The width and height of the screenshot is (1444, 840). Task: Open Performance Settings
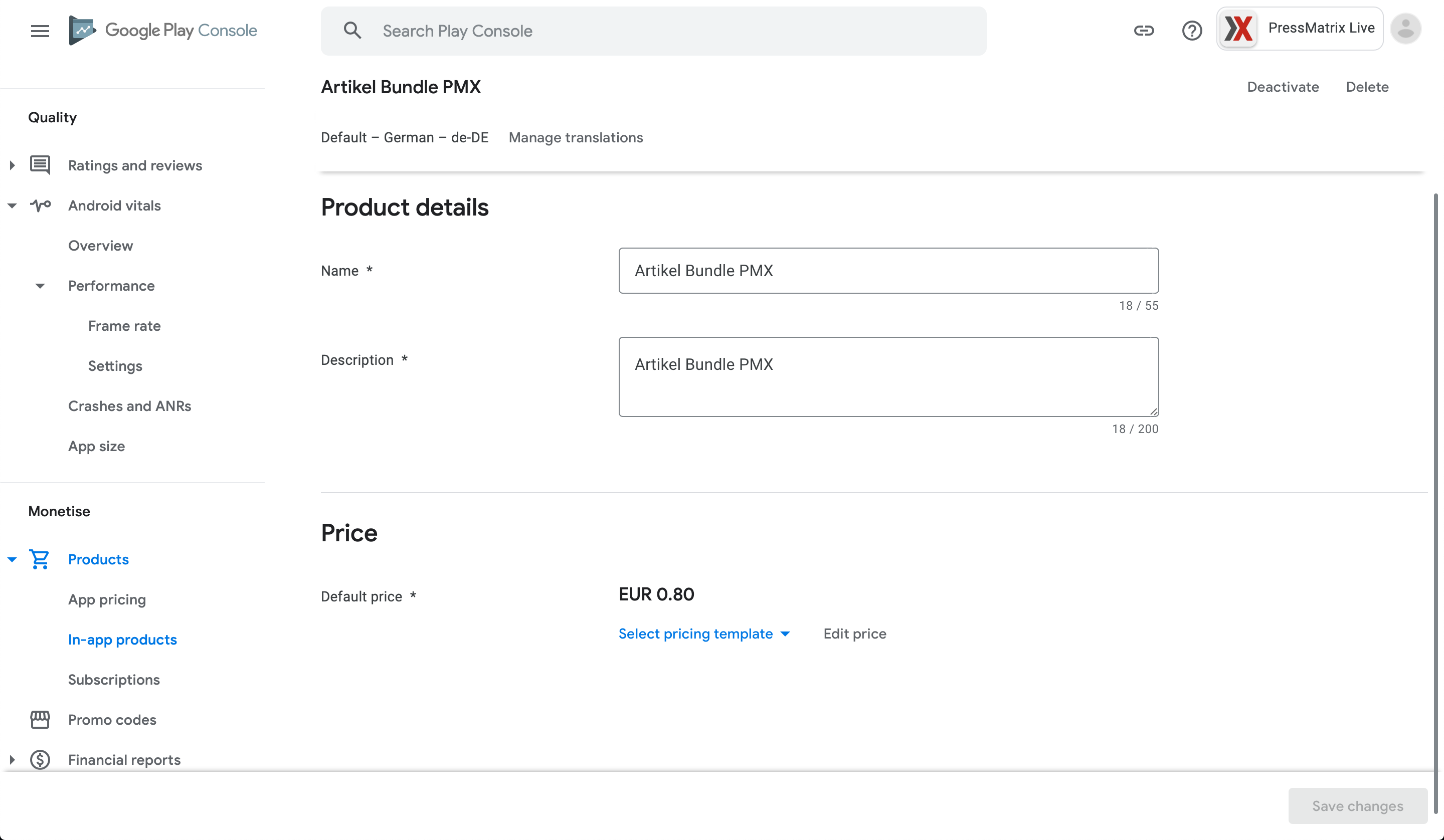point(115,366)
